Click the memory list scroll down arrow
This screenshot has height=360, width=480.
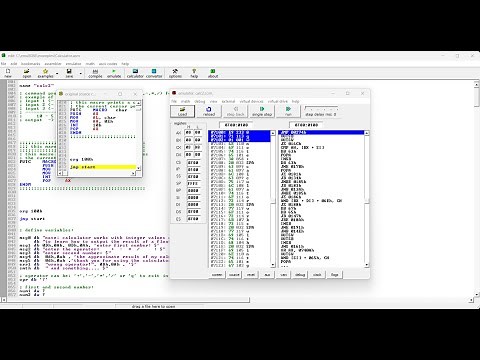[x=273, y=265]
